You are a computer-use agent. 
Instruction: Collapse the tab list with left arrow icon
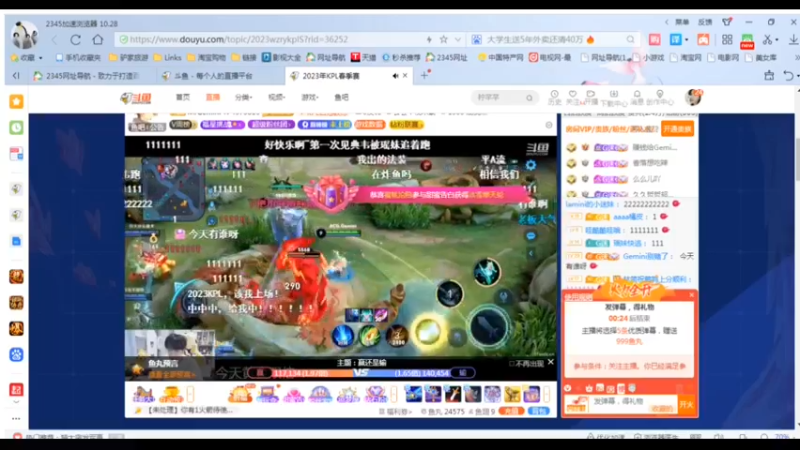pyautogui.click(x=16, y=76)
